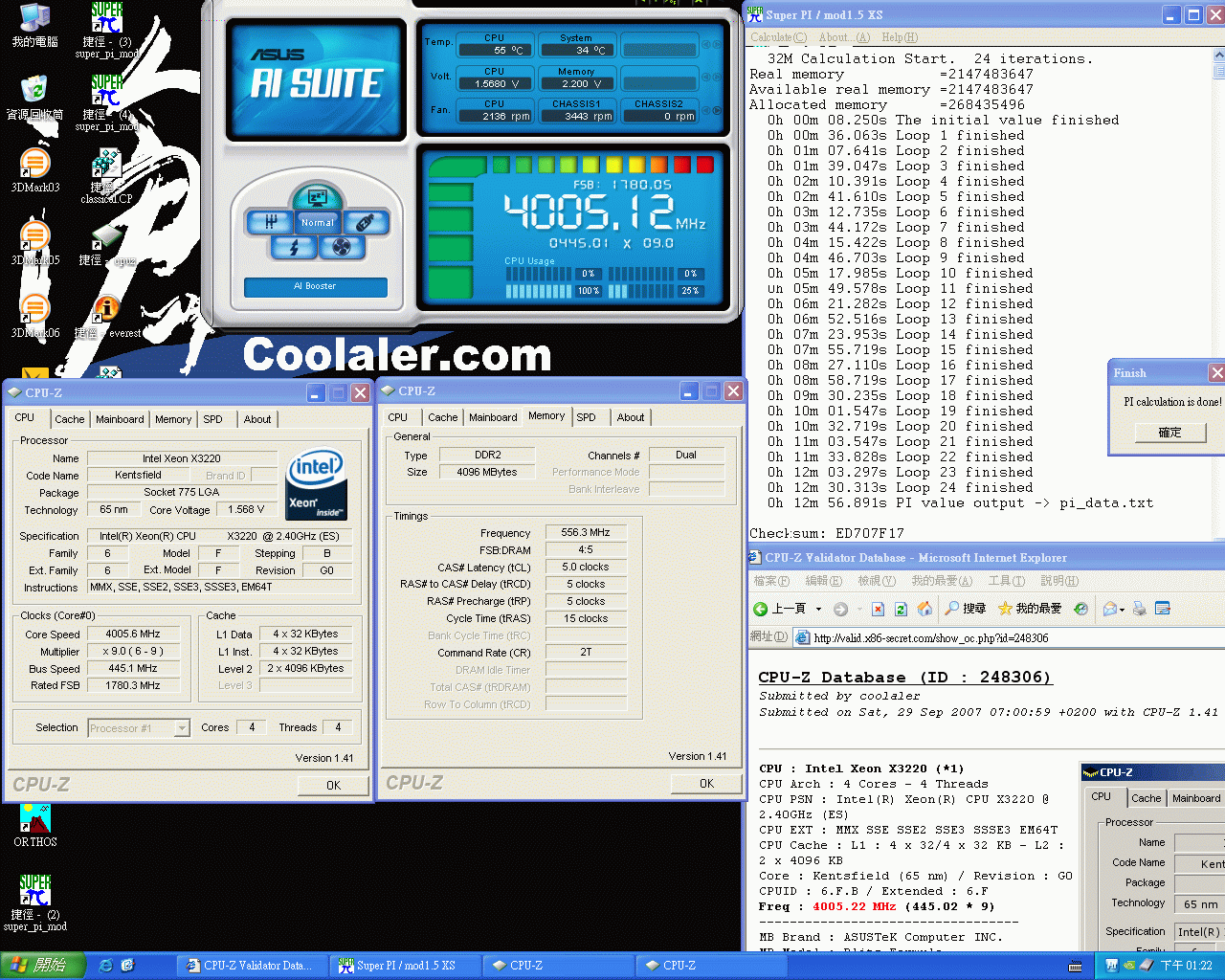Open the Back button history dropdown arrow in IE
Image resolution: width=1225 pixels, height=980 pixels.
point(818,609)
